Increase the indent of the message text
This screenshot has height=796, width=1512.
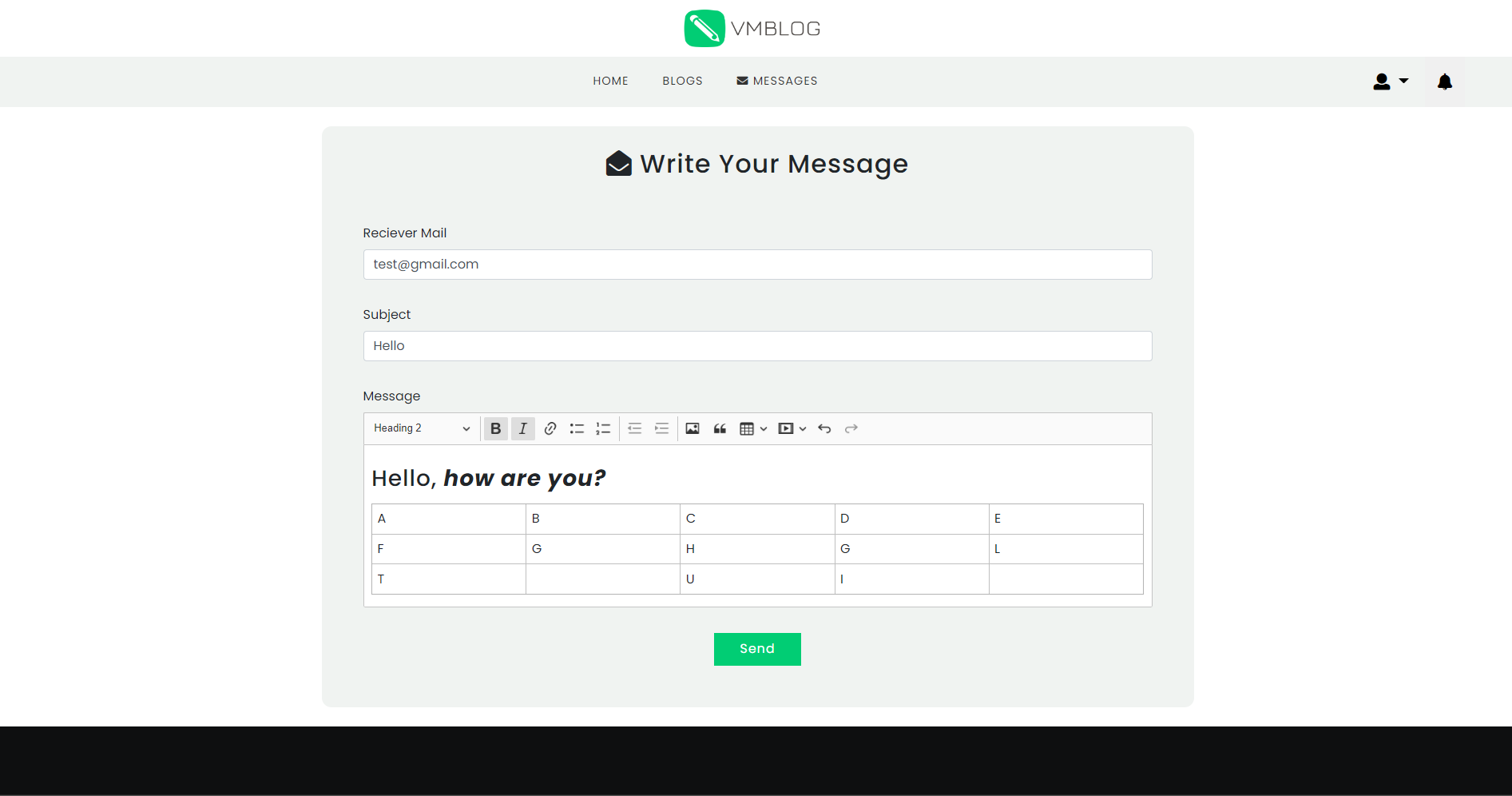pos(661,428)
